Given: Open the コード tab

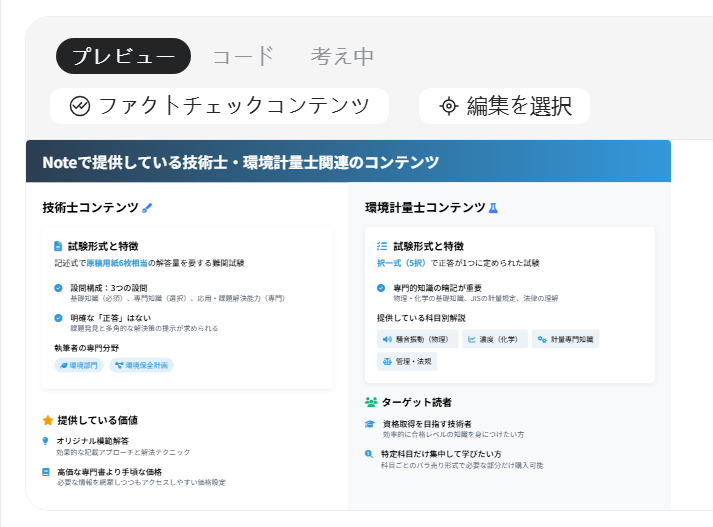Looking at the screenshot, I should click(x=243, y=56).
